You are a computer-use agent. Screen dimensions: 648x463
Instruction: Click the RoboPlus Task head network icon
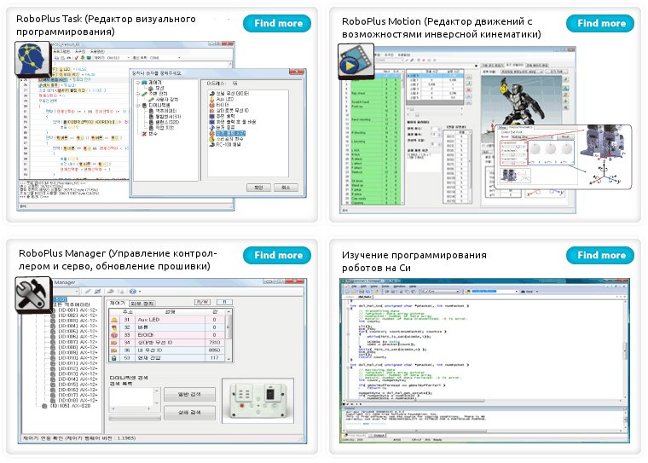pos(33,60)
